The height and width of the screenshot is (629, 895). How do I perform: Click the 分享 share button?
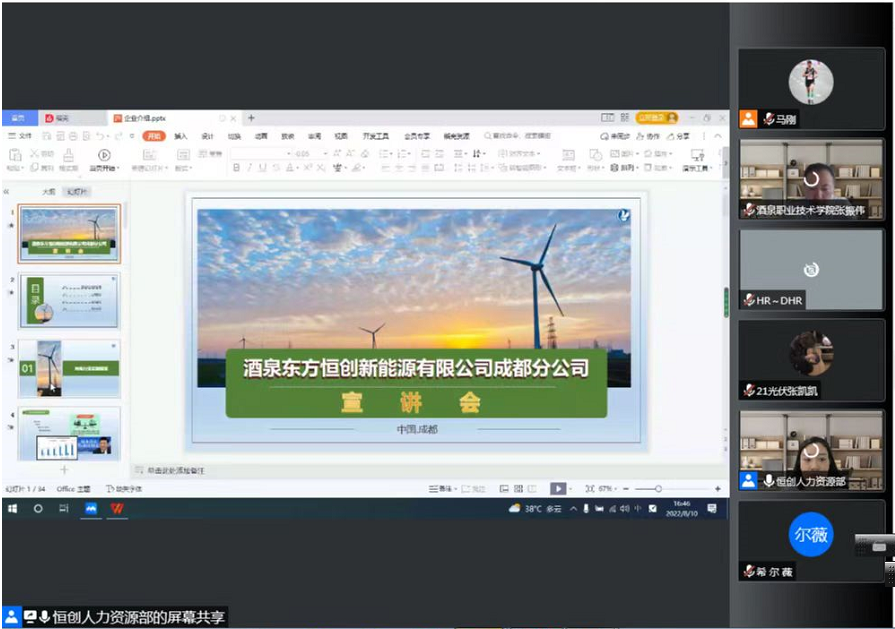(679, 136)
